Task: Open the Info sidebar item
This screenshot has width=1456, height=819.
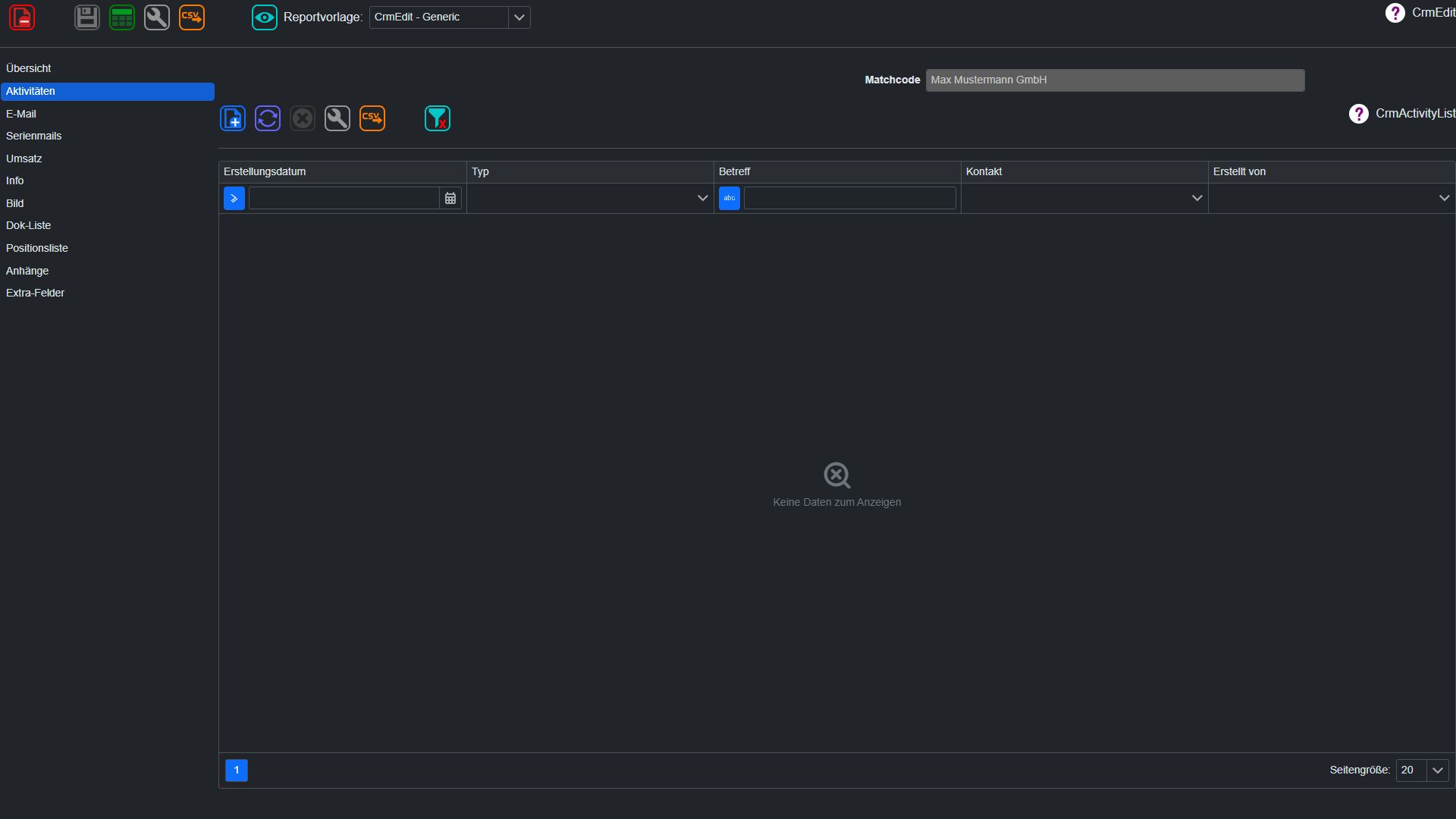Action: 107,181
